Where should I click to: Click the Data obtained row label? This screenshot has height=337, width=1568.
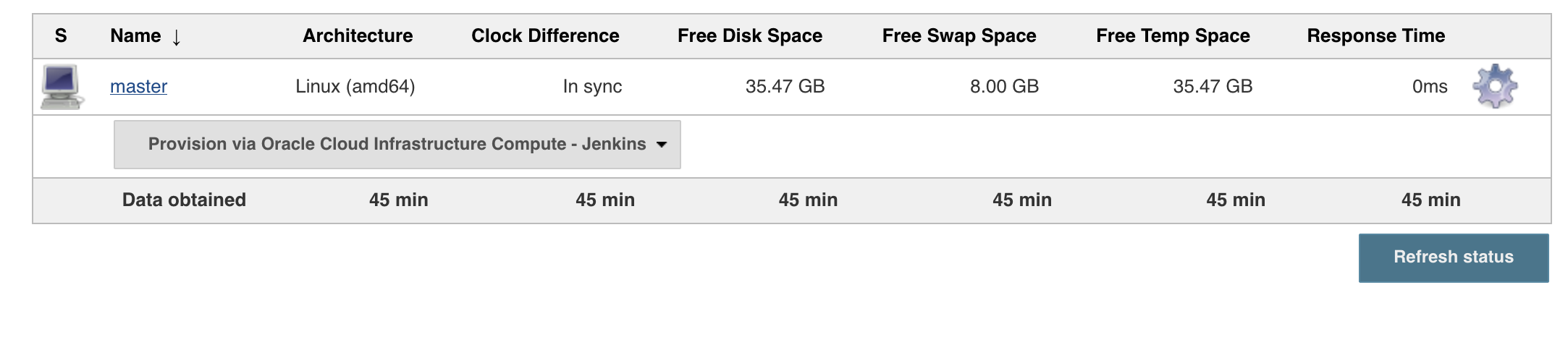coord(184,200)
